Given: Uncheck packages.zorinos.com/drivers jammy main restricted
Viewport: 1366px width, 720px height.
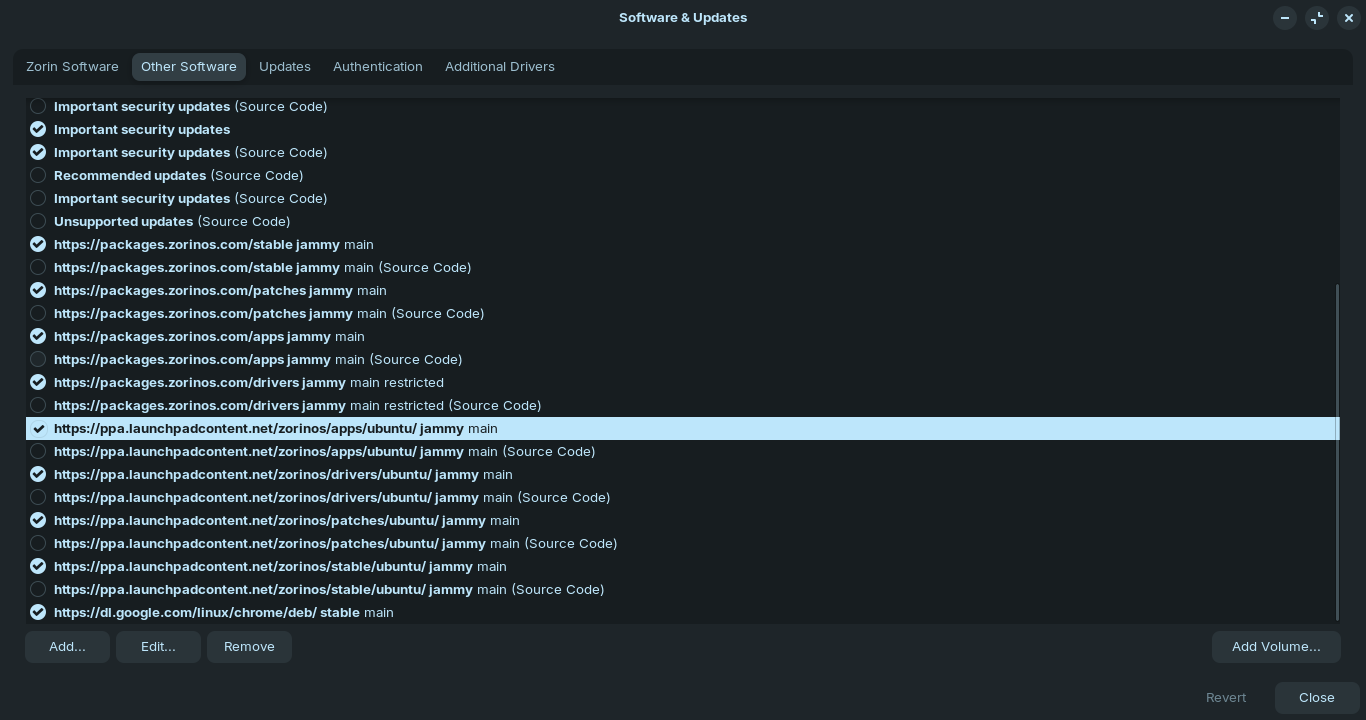Looking at the screenshot, I should click(38, 382).
